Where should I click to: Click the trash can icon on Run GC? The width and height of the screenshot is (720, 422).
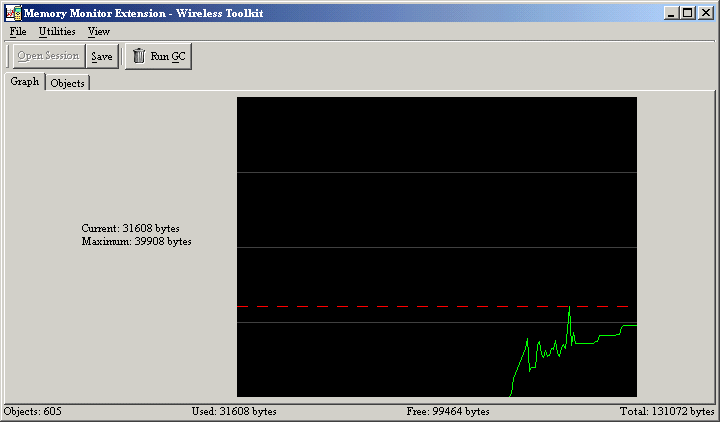click(x=139, y=56)
